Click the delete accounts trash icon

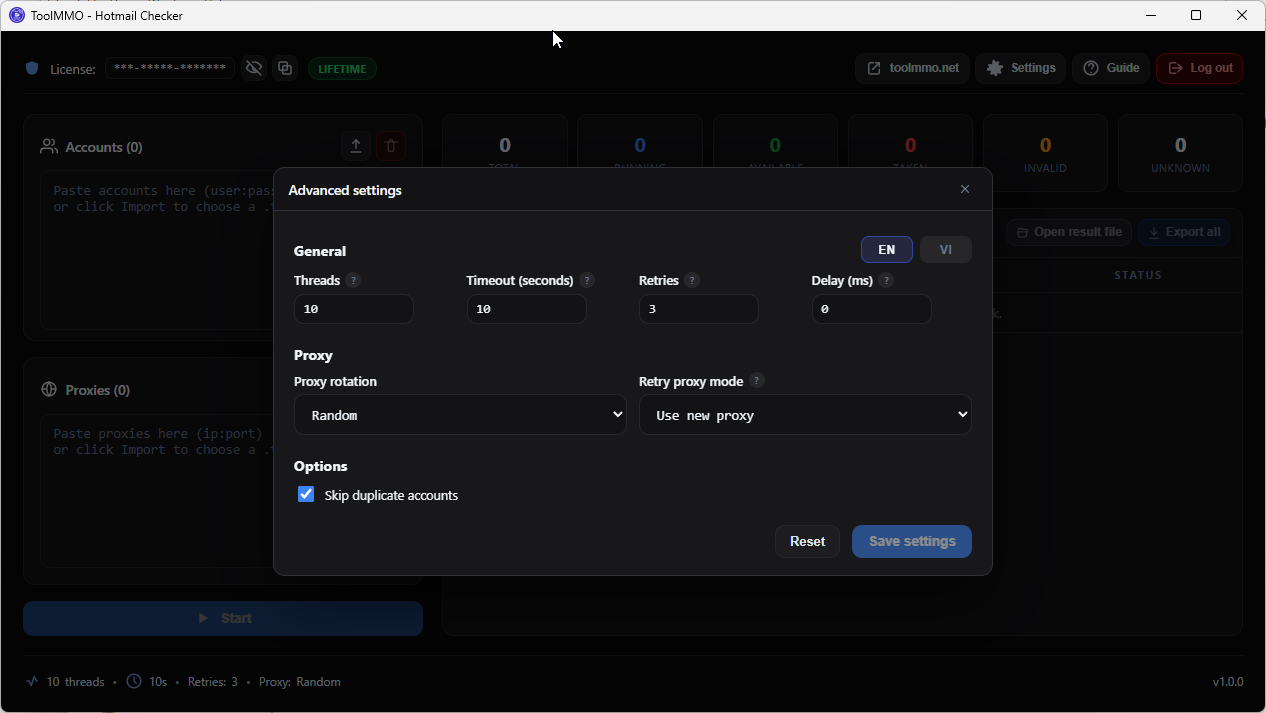pos(391,147)
